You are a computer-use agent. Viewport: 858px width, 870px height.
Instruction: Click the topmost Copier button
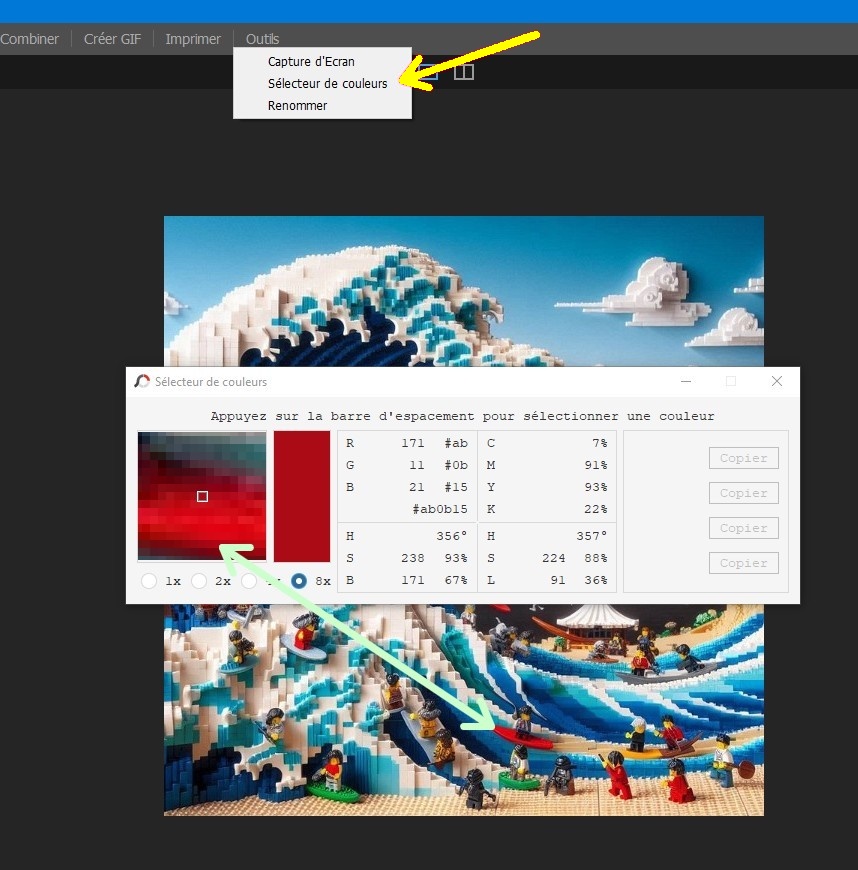[x=744, y=458]
